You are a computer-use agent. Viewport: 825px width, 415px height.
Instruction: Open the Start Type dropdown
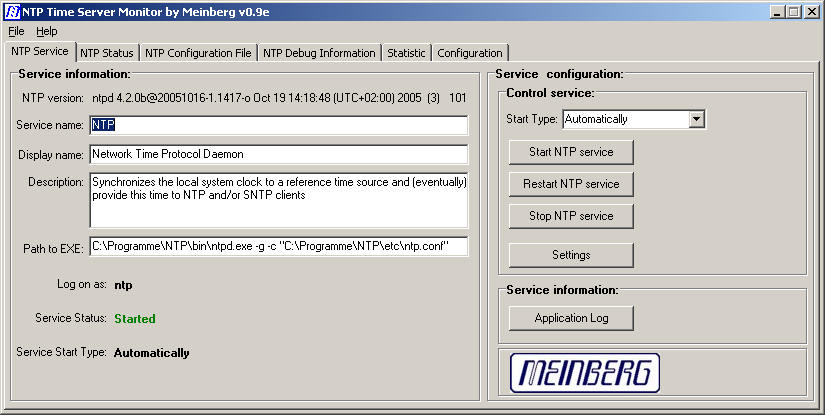point(697,119)
